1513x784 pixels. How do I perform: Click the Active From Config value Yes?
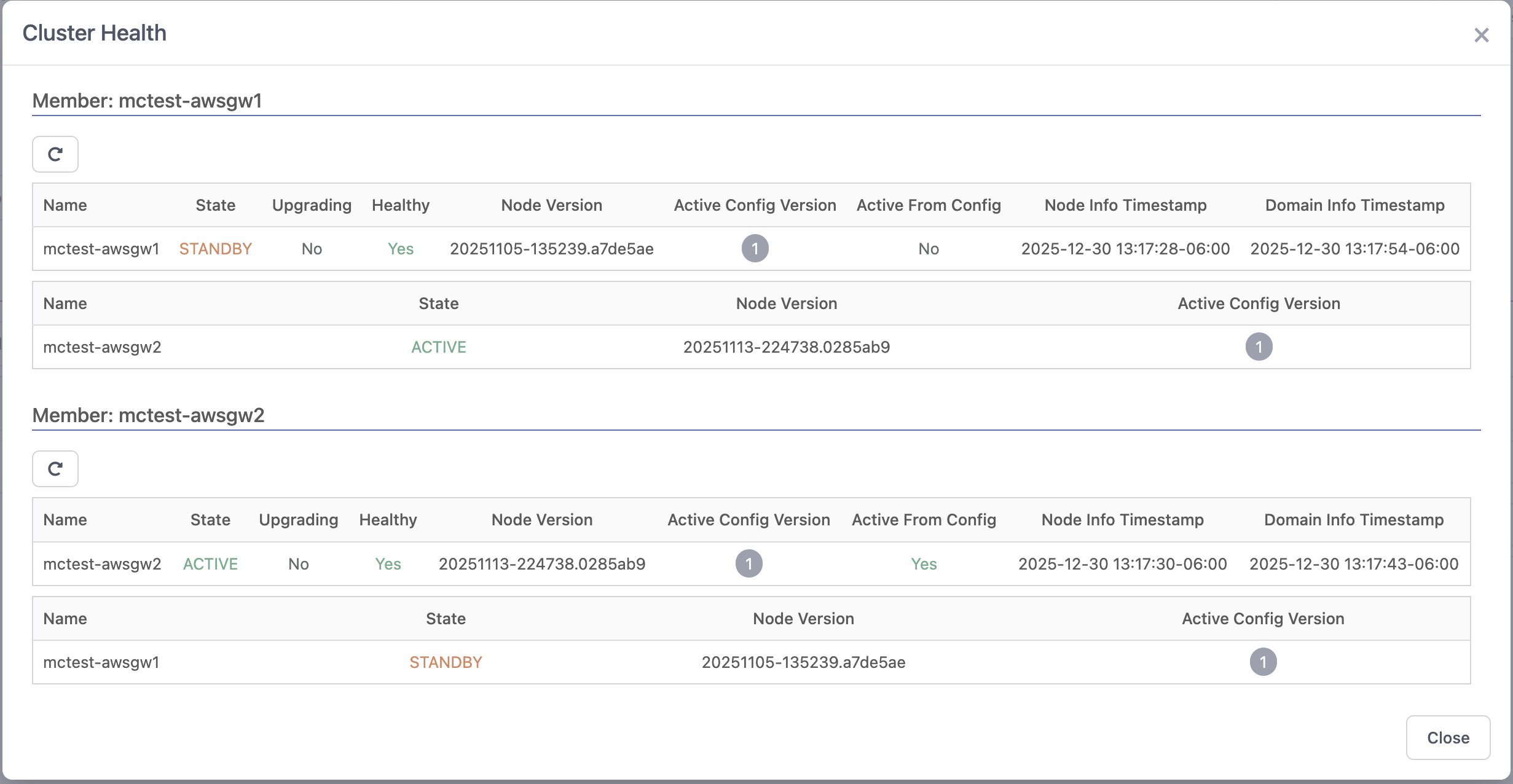tap(923, 563)
